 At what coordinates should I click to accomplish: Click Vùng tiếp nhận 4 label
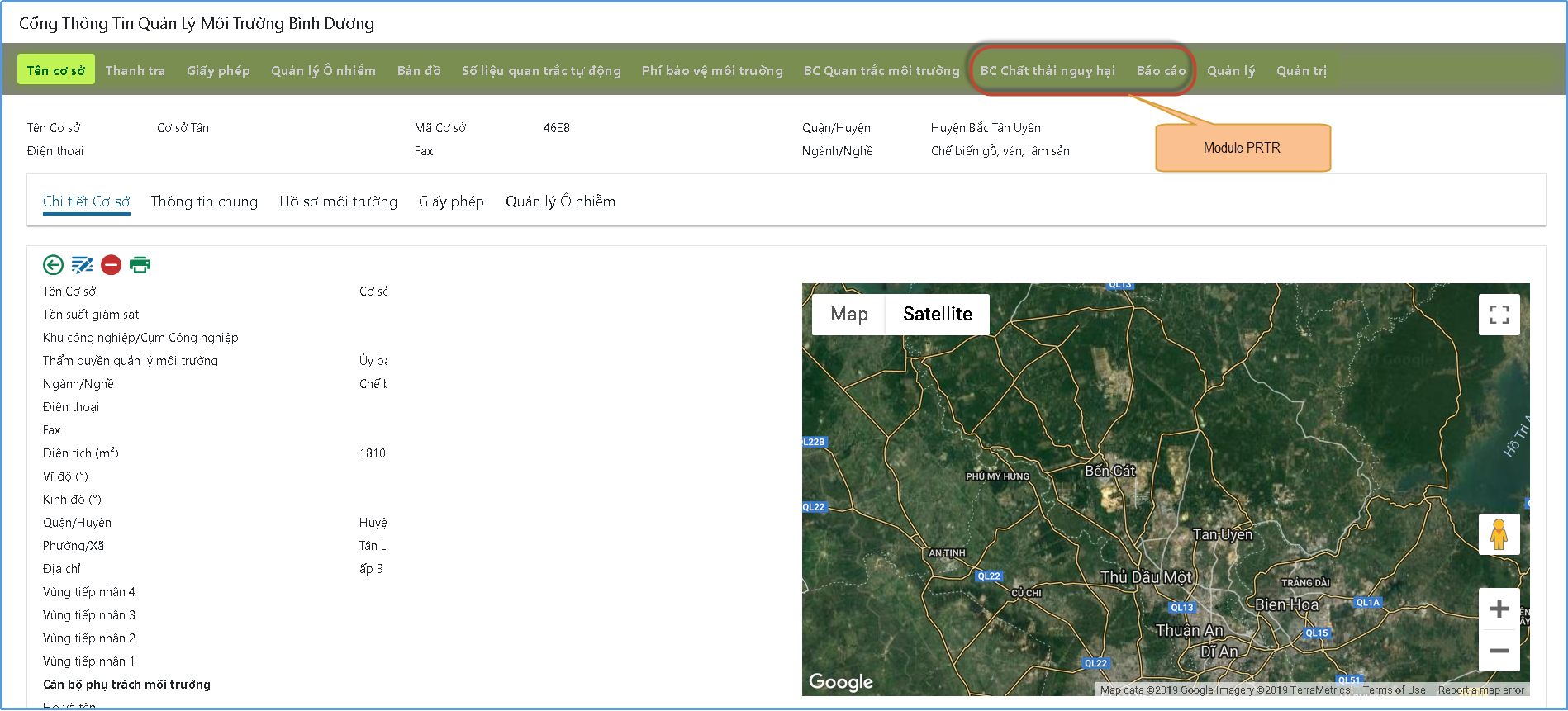[x=89, y=592]
